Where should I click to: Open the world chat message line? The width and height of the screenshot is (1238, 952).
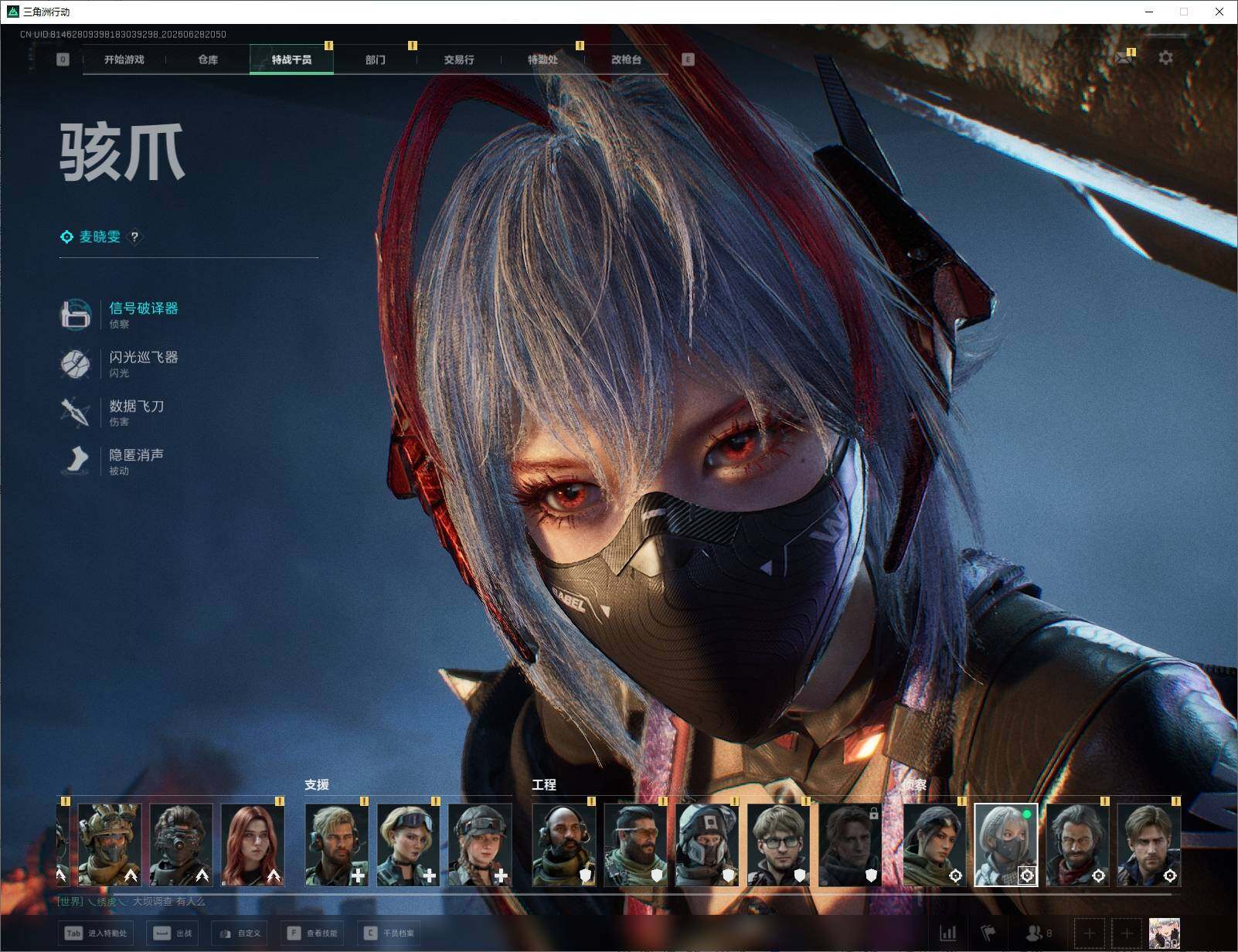pos(132,902)
